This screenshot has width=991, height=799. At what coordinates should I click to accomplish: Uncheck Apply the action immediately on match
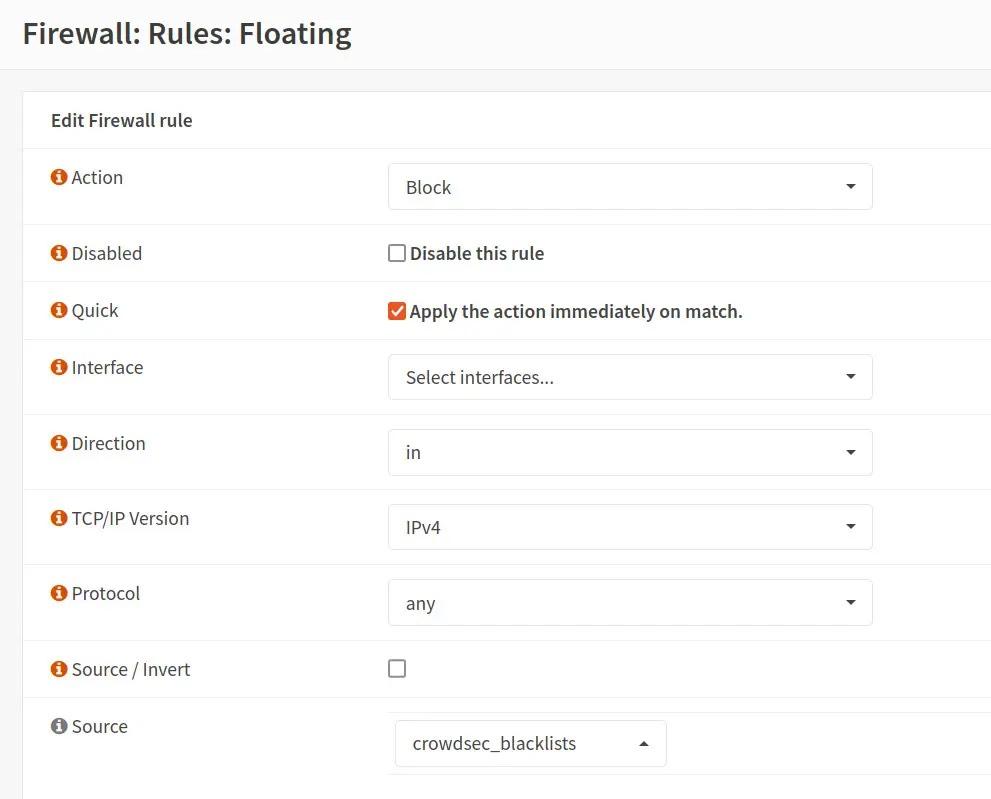[397, 311]
